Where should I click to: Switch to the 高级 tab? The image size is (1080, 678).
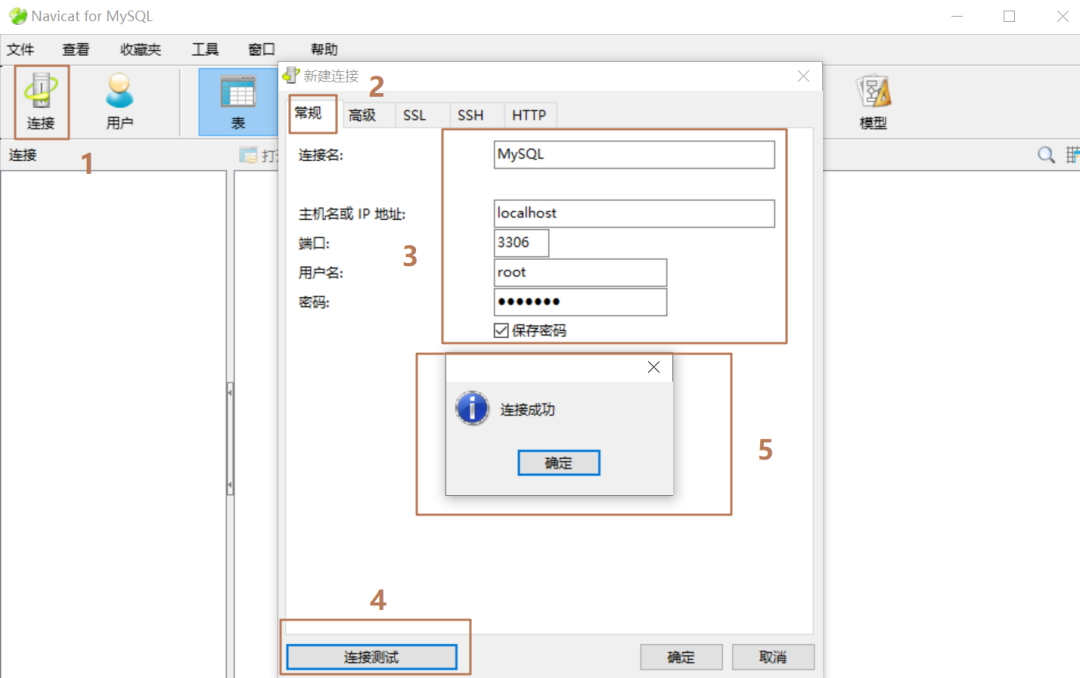click(362, 115)
